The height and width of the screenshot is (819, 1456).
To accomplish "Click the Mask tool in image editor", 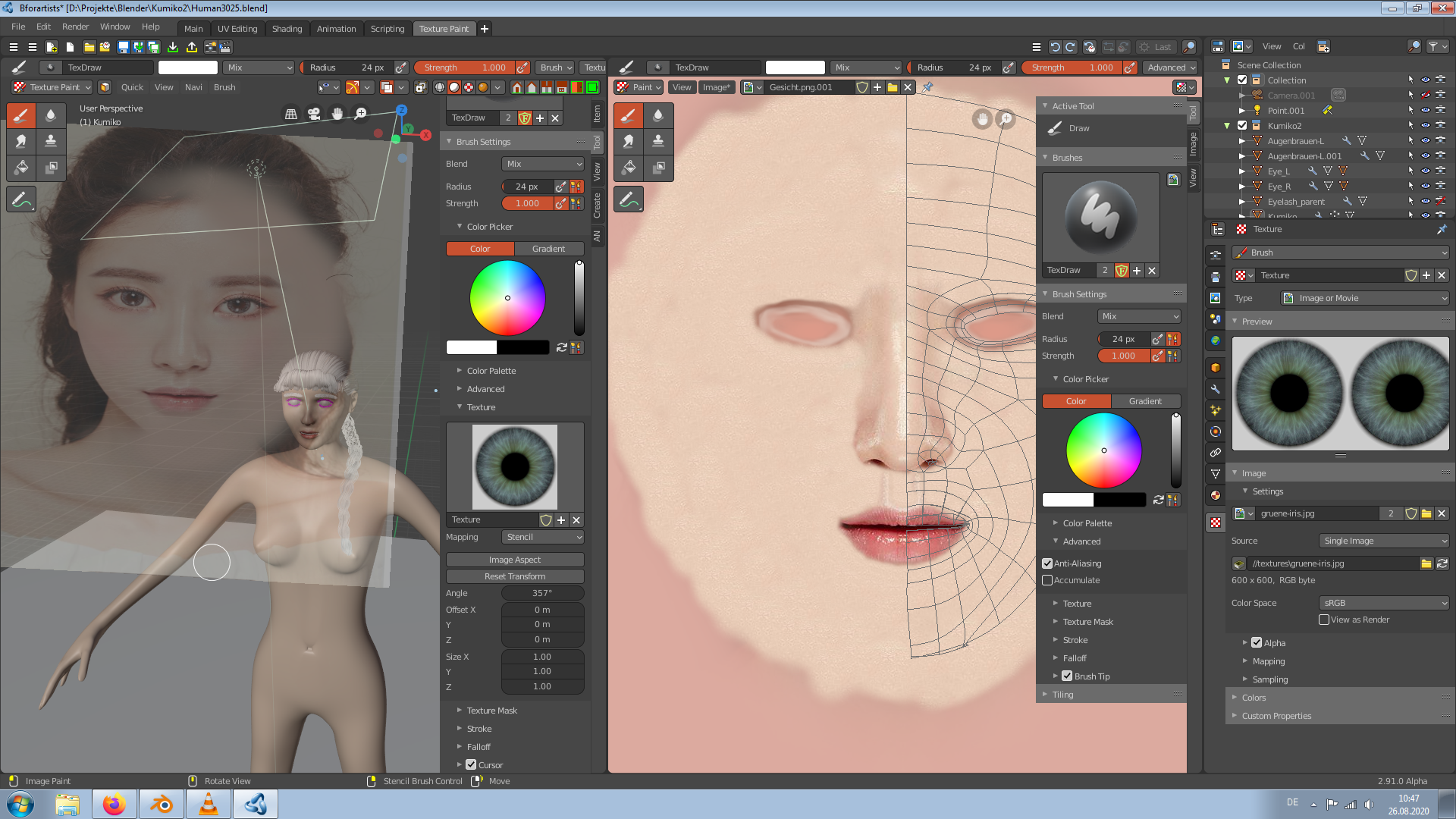I will (658, 168).
